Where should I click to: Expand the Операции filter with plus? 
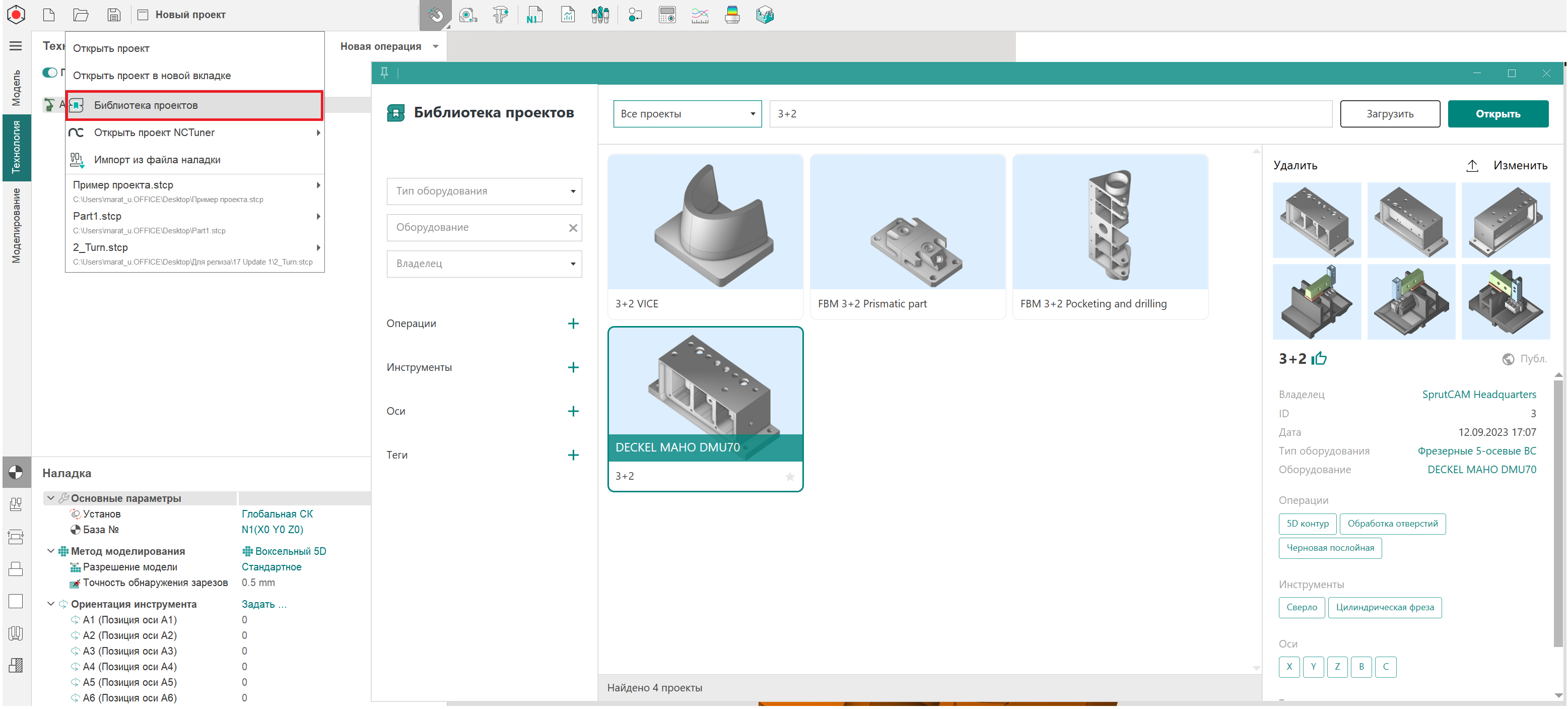[x=573, y=324]
